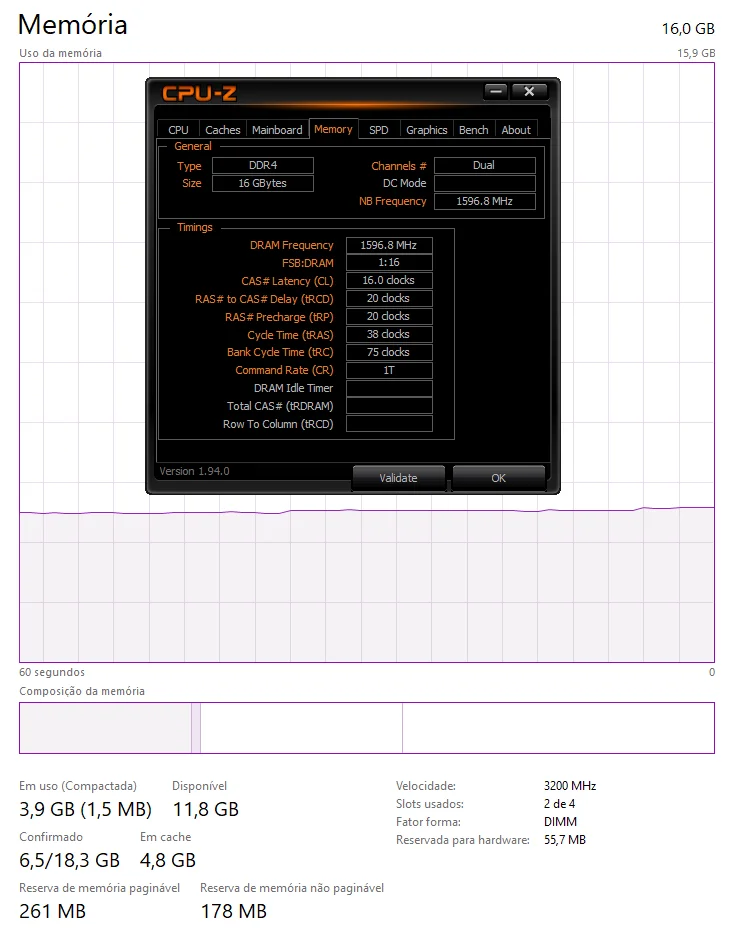Click the hardware reserved value 55,7 MB
735x943 pixels.
tap(565, 840)
